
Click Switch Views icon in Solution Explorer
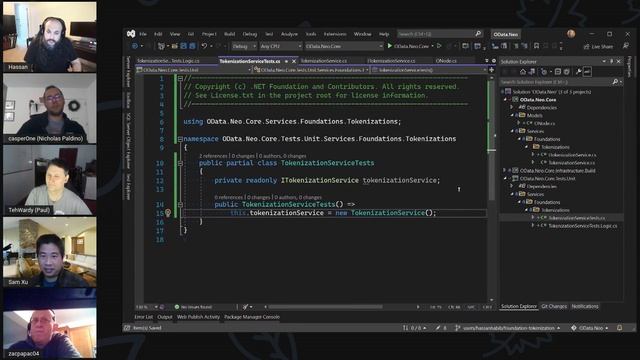click(531, 72)
